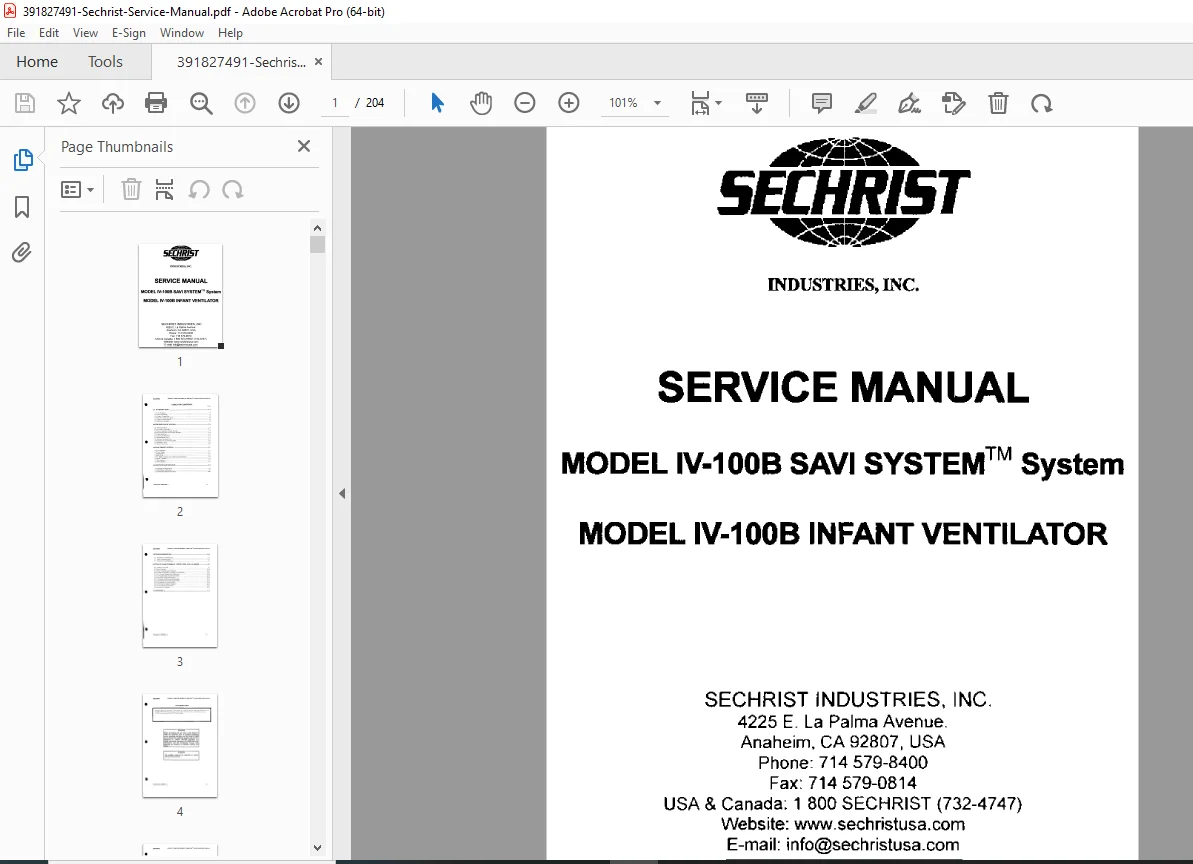Click the current page number field
The height and width of the screenshot is (864, 1193).
coord(335,103)
